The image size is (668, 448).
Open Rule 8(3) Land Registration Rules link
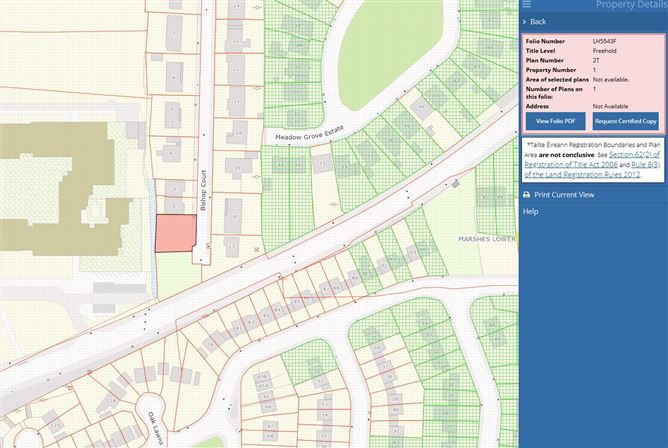click(x=593, y=168)
